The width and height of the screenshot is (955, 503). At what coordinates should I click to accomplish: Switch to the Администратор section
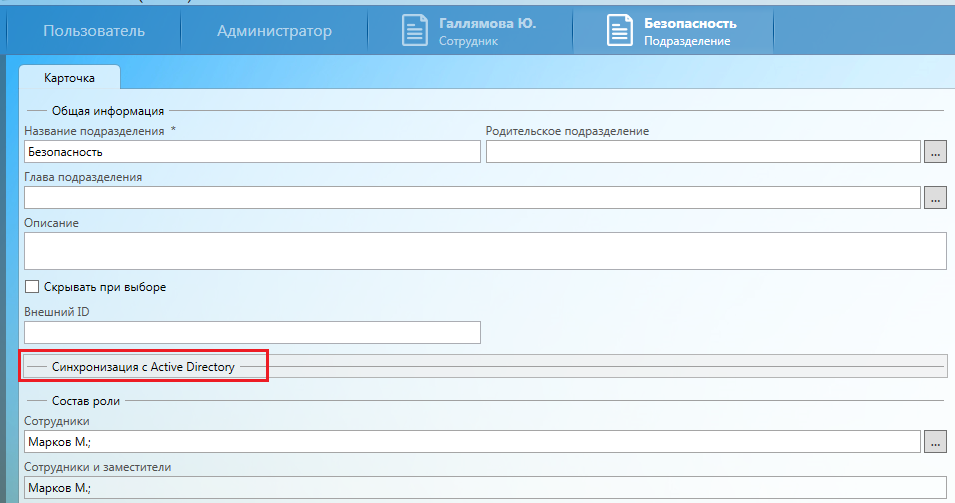pyautogui.click(x=274, y=31)
